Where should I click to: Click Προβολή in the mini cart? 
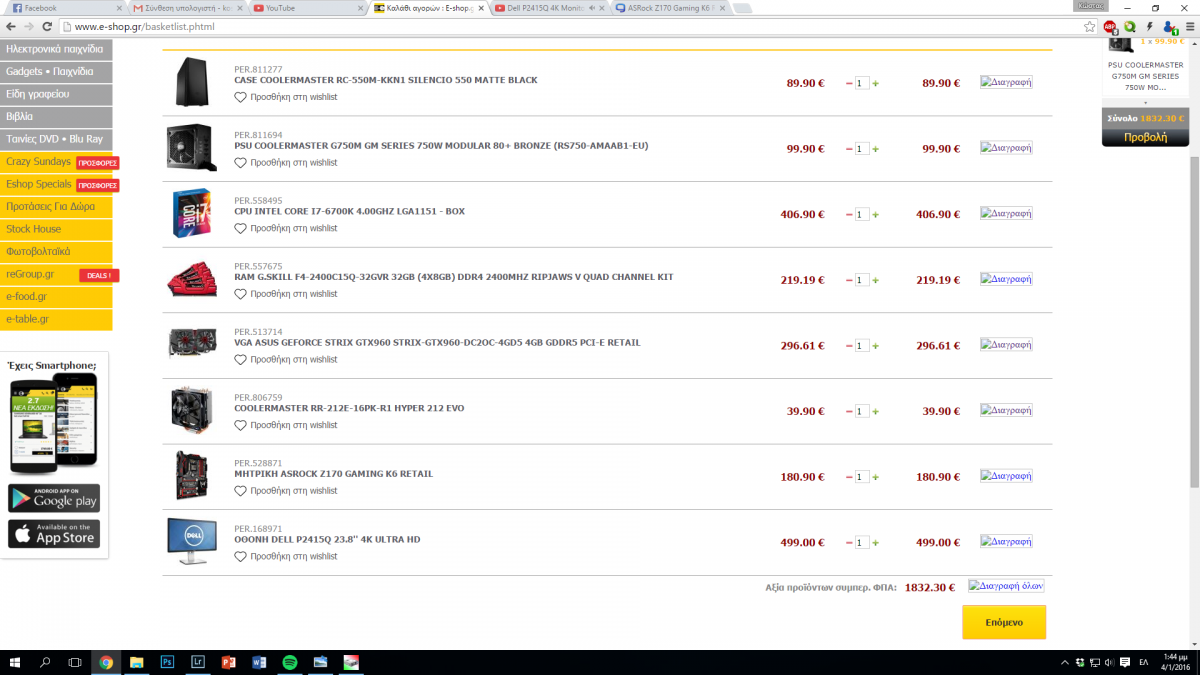pos(1145,138)
